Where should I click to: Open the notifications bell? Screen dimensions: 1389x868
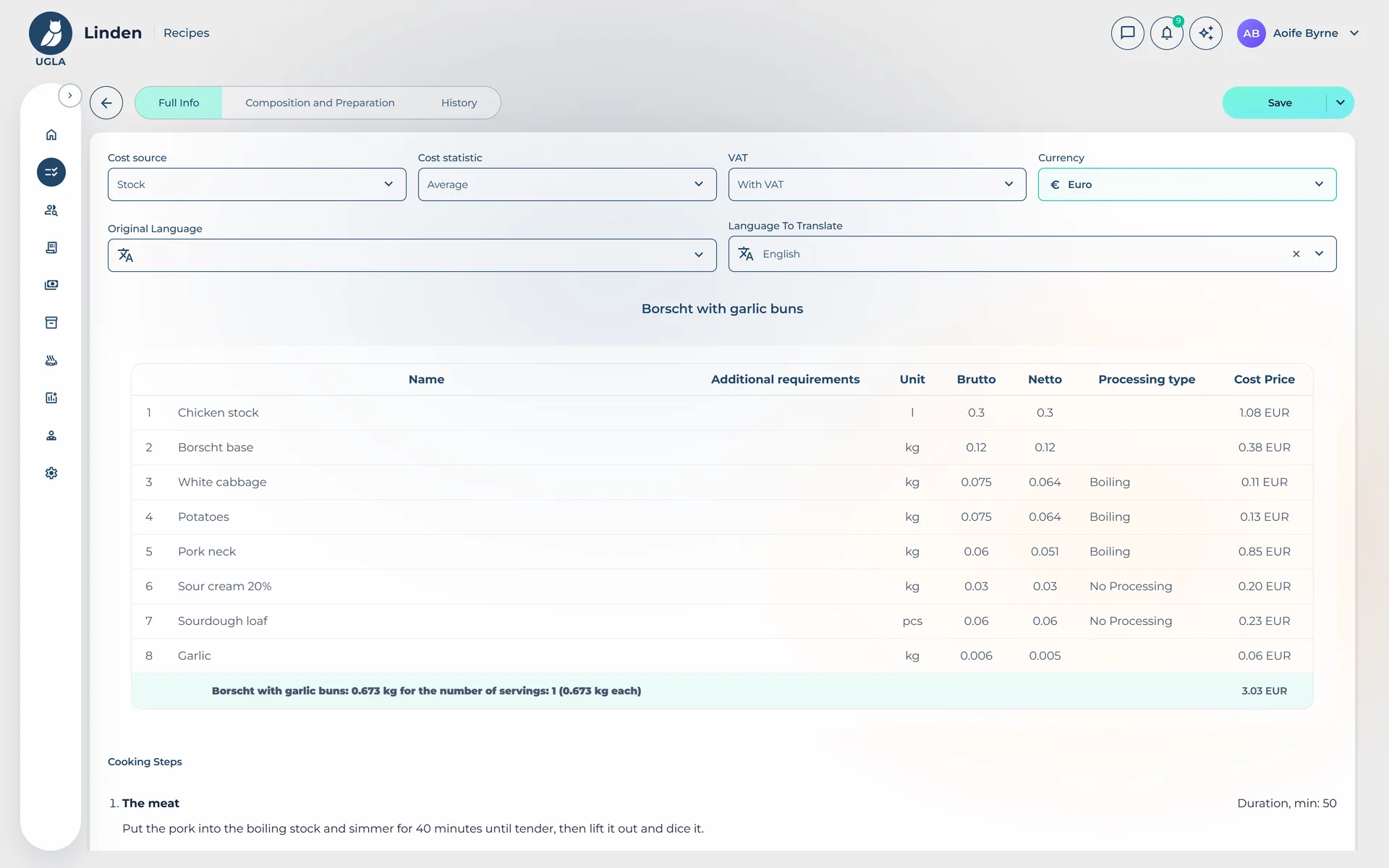[x=1167, y=33]
